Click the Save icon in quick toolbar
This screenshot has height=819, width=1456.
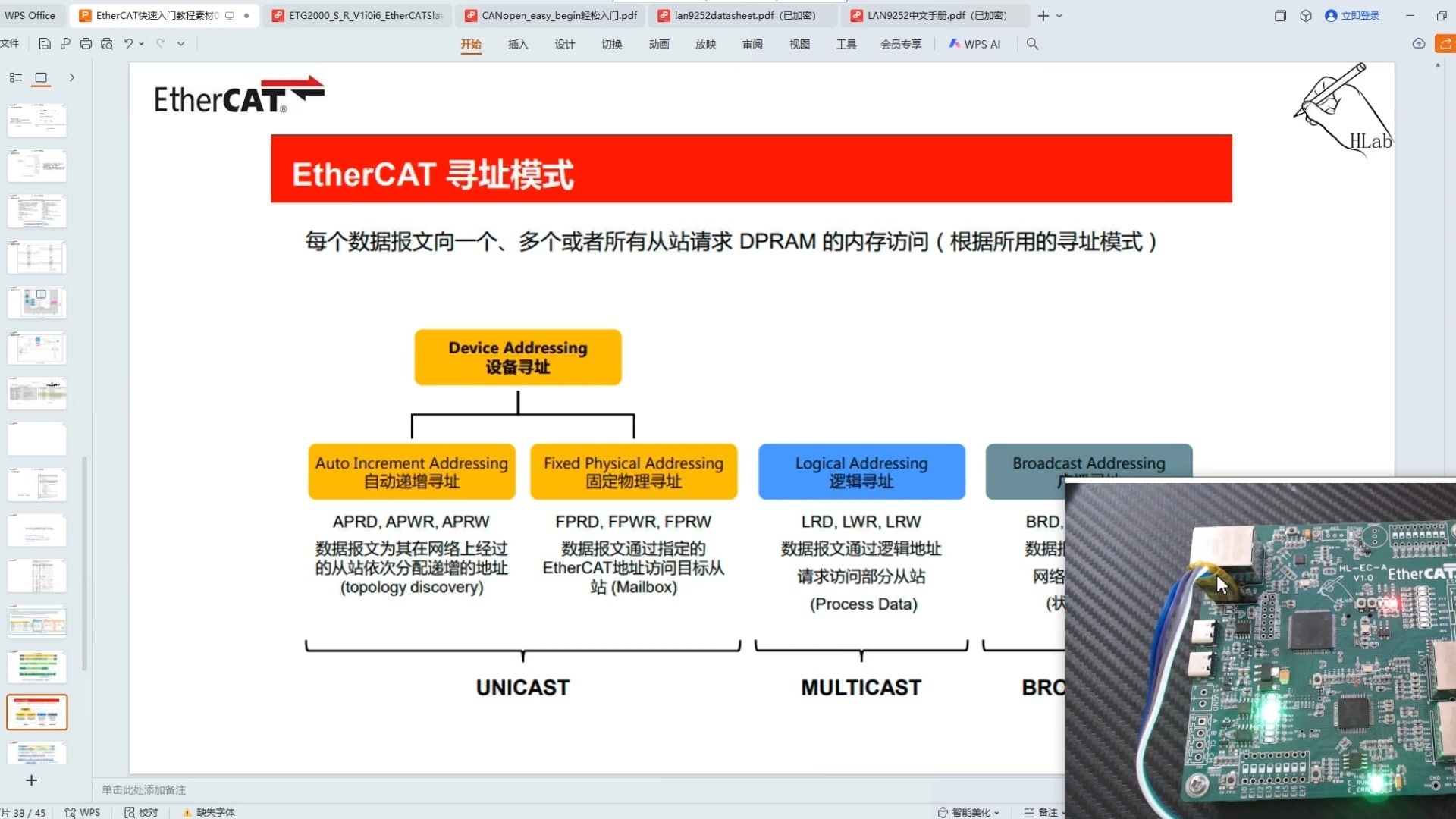[45, 44]
